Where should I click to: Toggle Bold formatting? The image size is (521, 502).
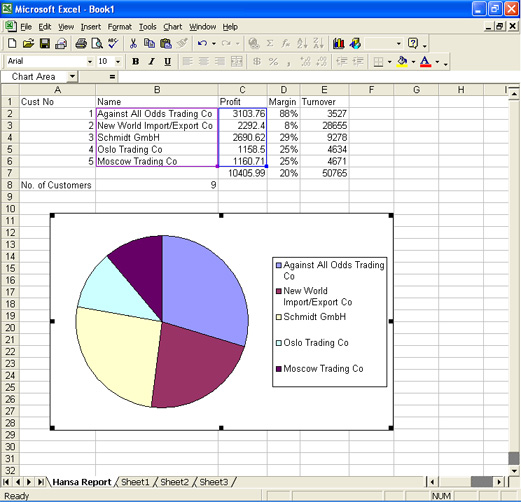(x=135, y=61)
